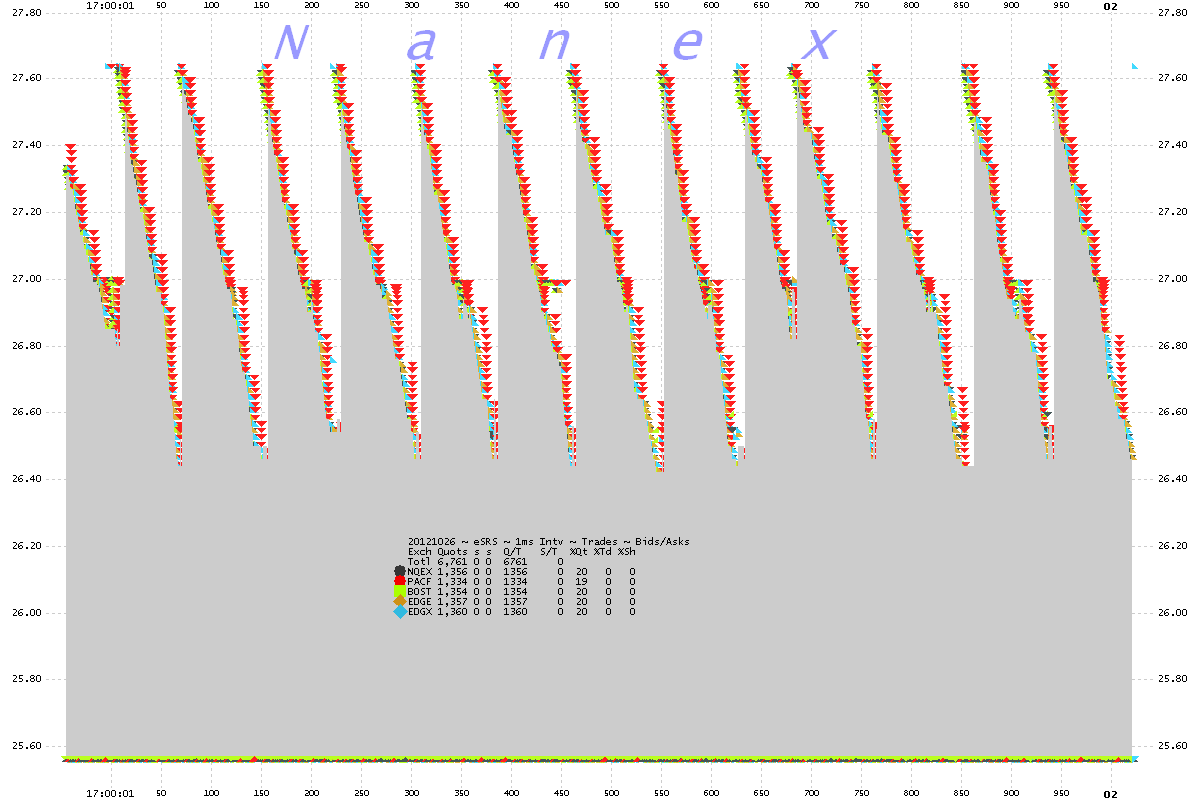Click the 500 tick on top time axis

click(x=611, y=6)
